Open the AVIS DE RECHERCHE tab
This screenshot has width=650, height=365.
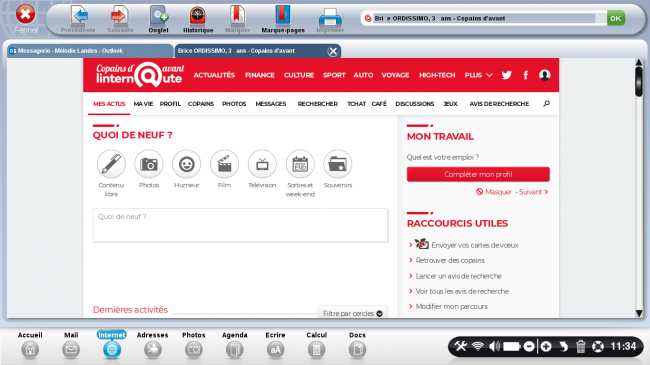[x=499, y=104]
